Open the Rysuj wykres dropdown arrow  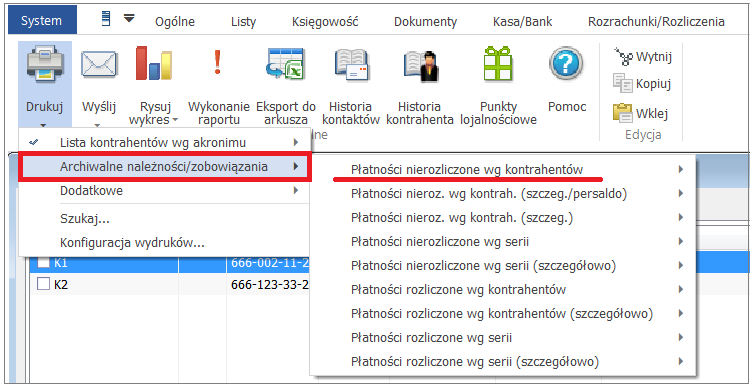click(175, 120)
